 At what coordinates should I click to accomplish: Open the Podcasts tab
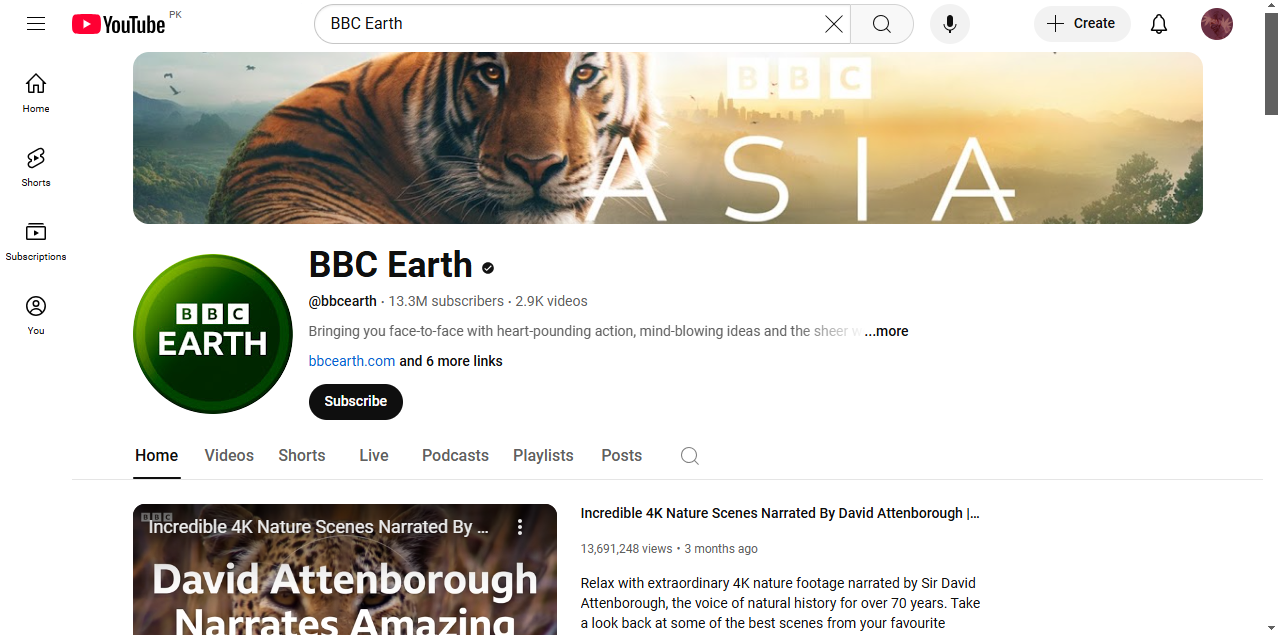[454, 455]
